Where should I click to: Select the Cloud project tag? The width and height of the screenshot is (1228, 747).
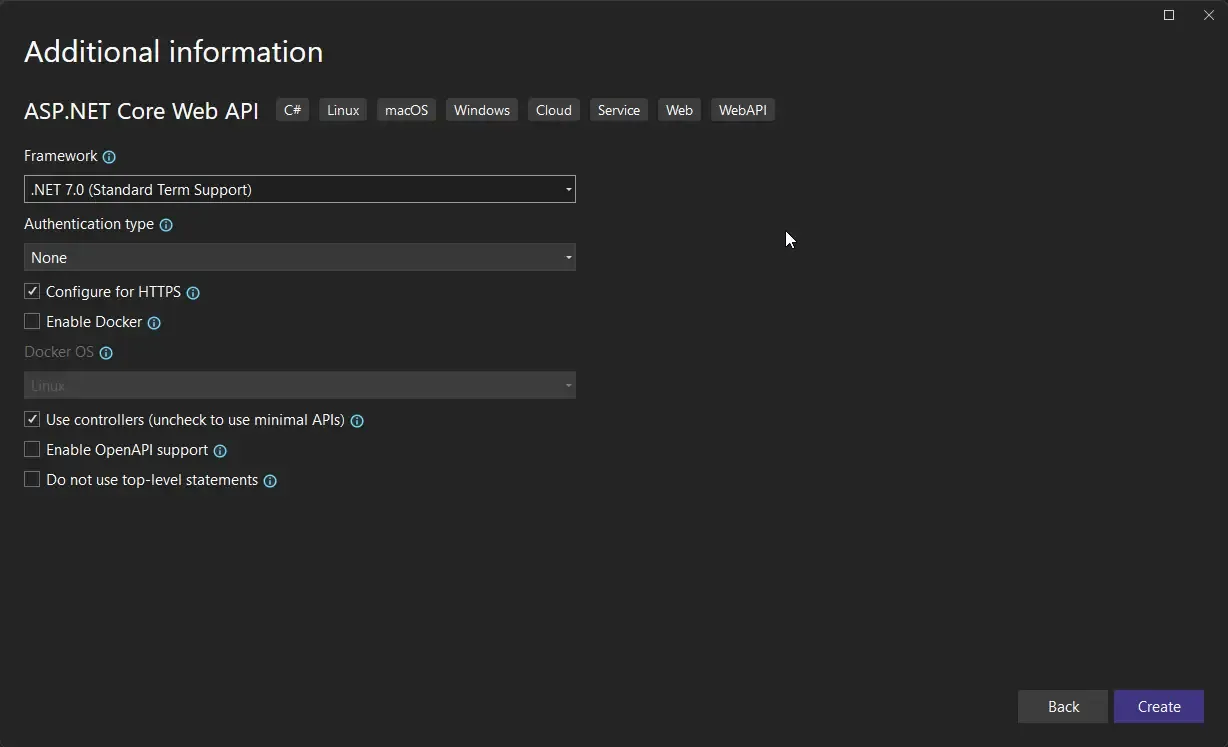pyautogui.click(x=553, y=110)
